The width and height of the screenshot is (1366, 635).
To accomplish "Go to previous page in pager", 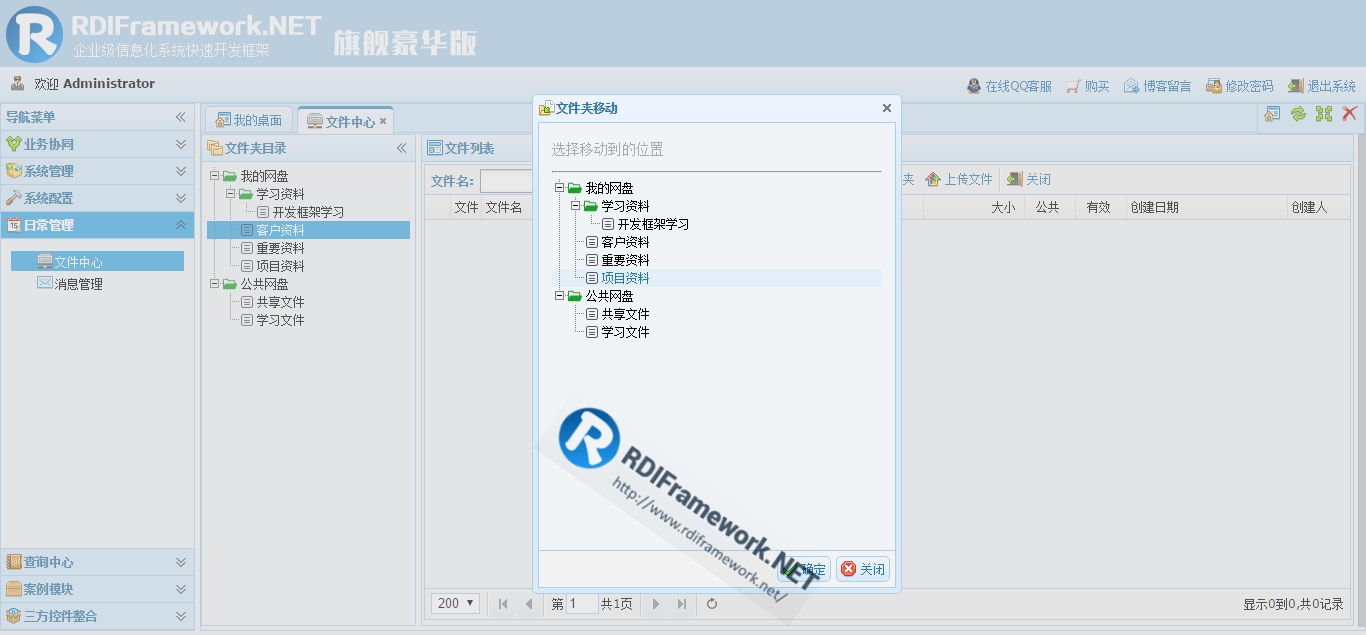I will click(x=529, y=604).
